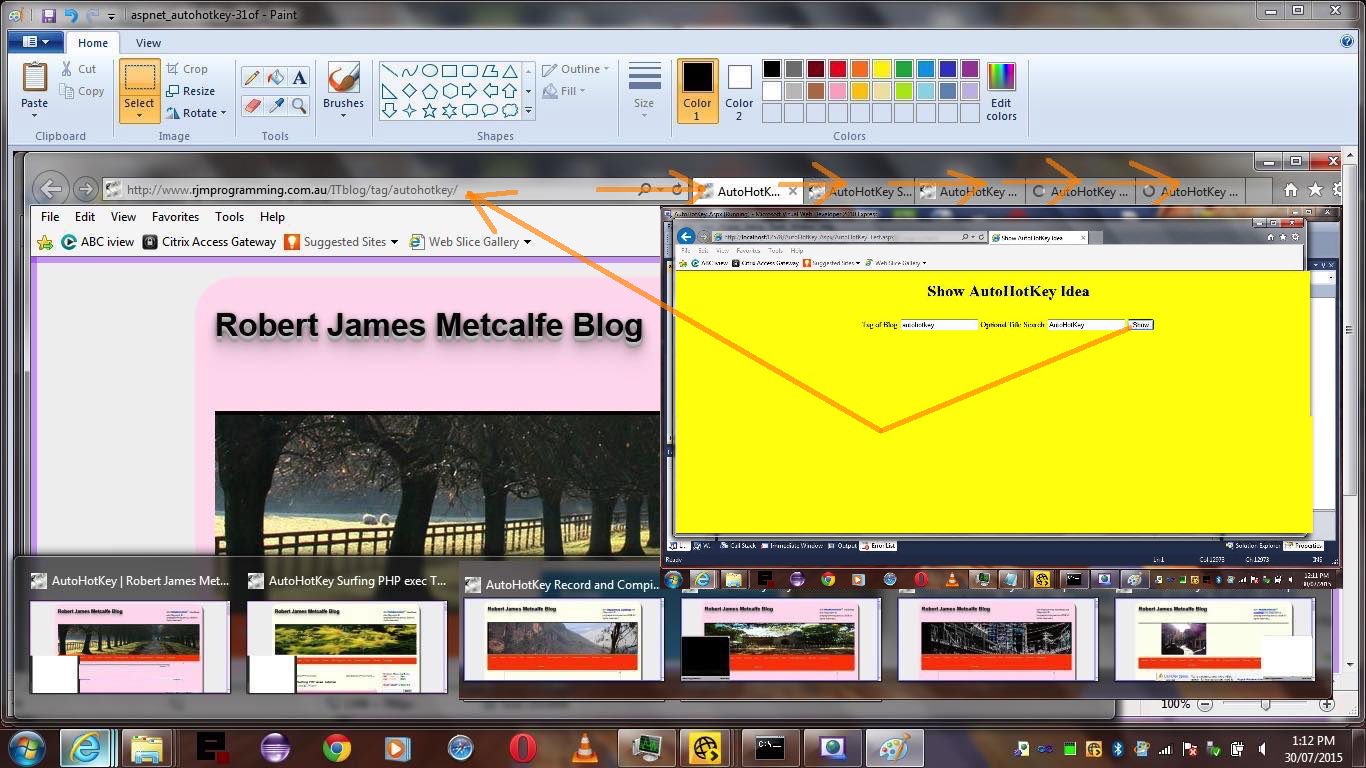Viewport: 1366px width, 768px height.
Task: Open VLC media player from the taskbar
Action: point(585,747)
